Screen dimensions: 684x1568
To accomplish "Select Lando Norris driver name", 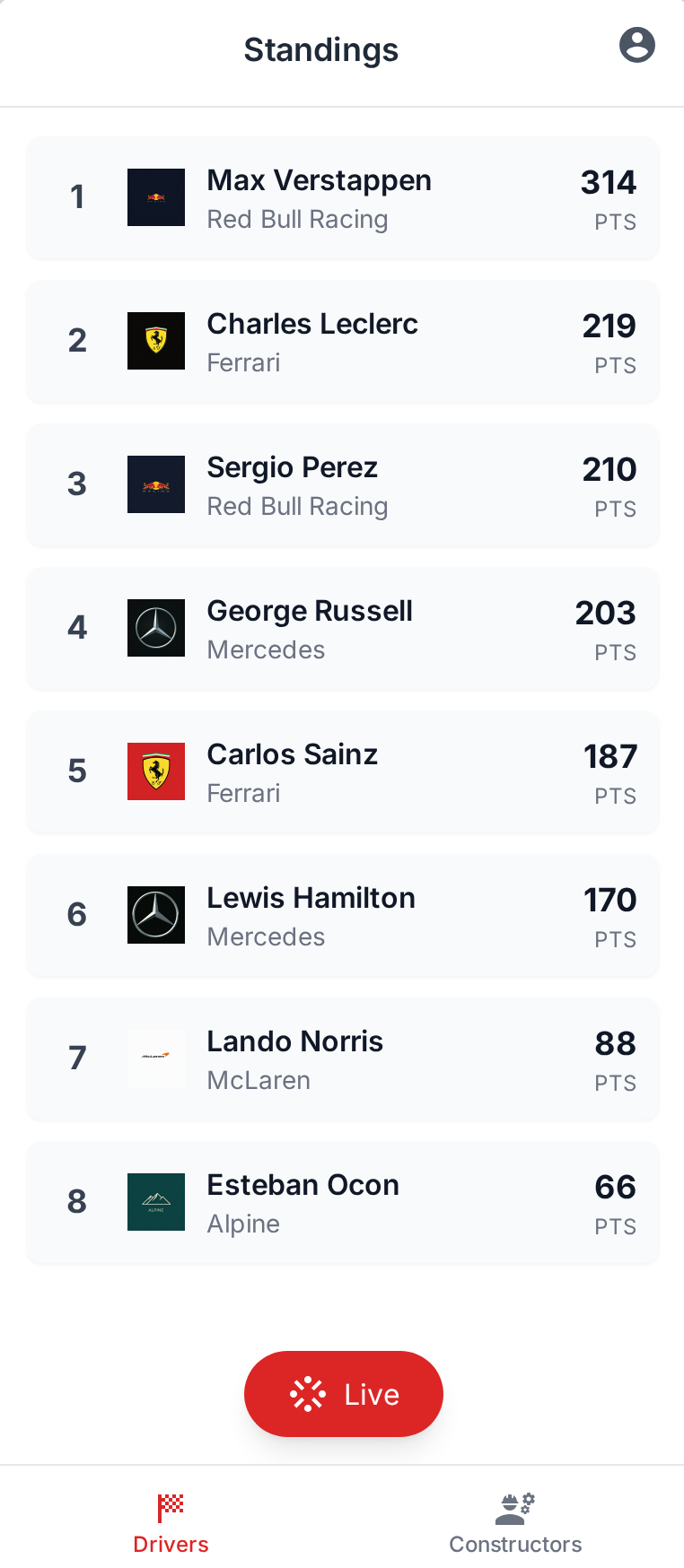I will [x=295, y=1041].
